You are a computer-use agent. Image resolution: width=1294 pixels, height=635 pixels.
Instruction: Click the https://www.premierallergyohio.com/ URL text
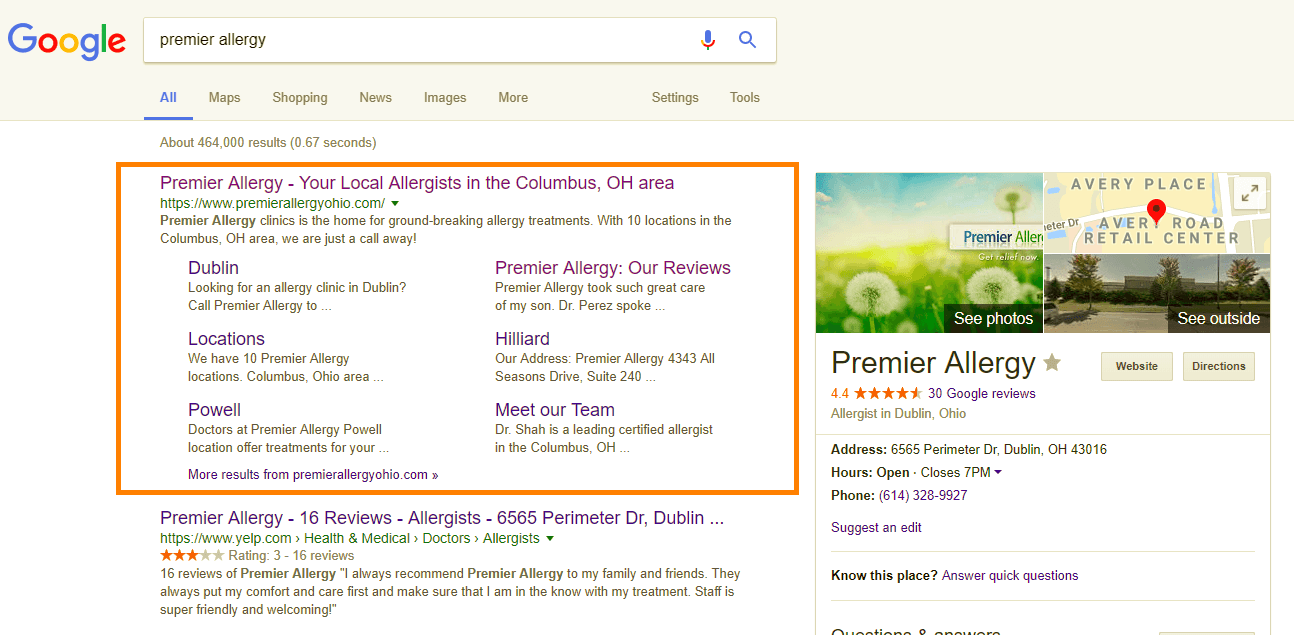click(x=272, y=203)
